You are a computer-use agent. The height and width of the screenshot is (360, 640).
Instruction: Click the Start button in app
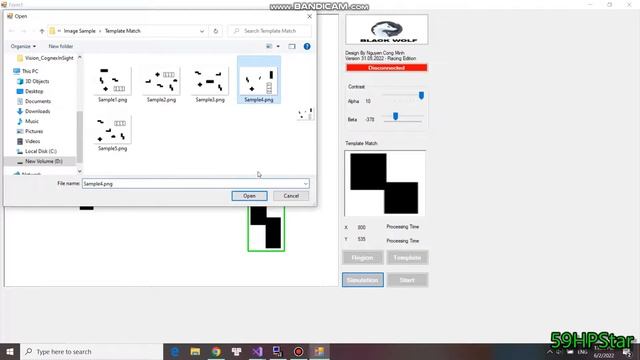tap(407, 280)
